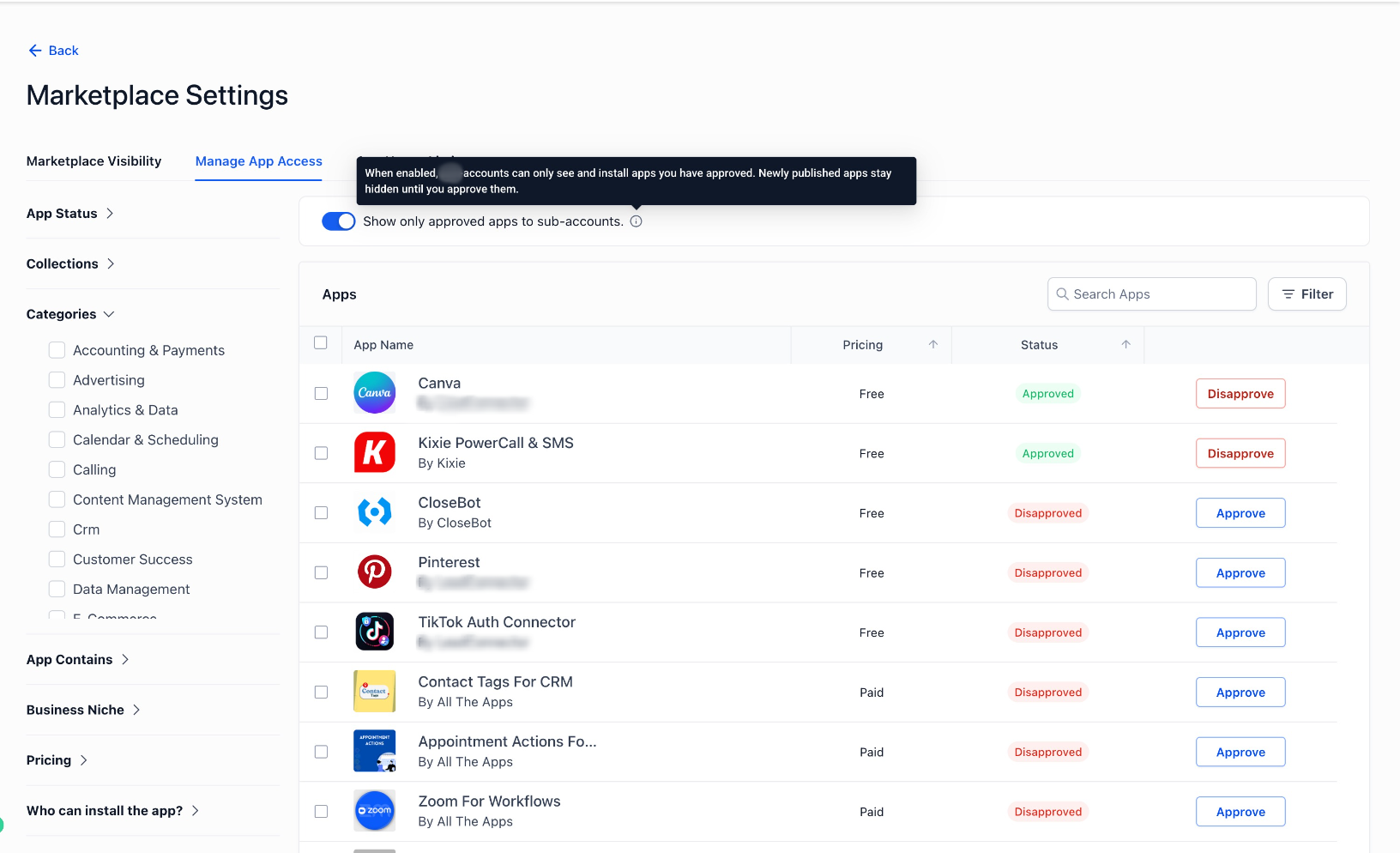Image resolution: width=1400 pixels, height=853 pixels.
Task: Click the Contact Tags For CRM logo
Action: [375, 692]
